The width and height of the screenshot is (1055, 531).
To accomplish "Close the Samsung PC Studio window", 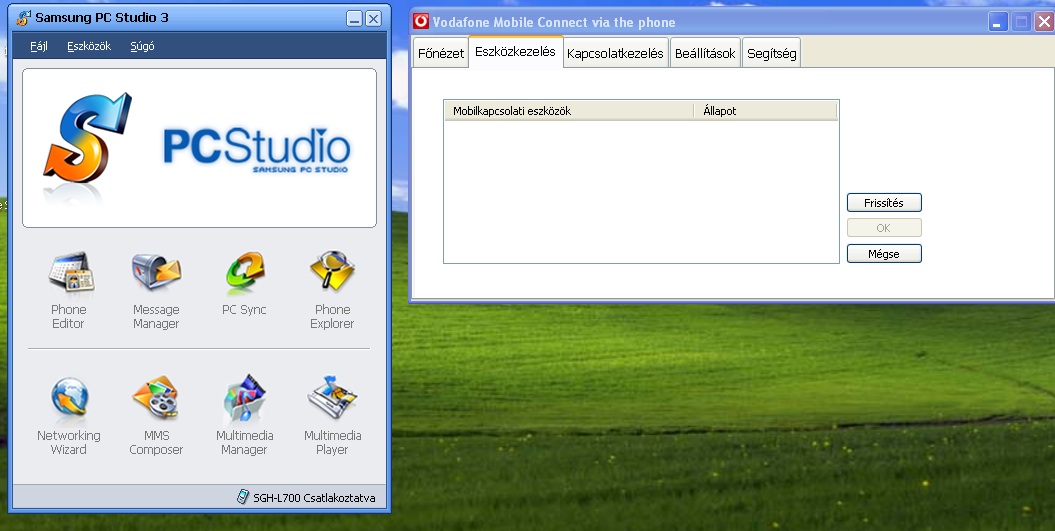I will point(373,18).
